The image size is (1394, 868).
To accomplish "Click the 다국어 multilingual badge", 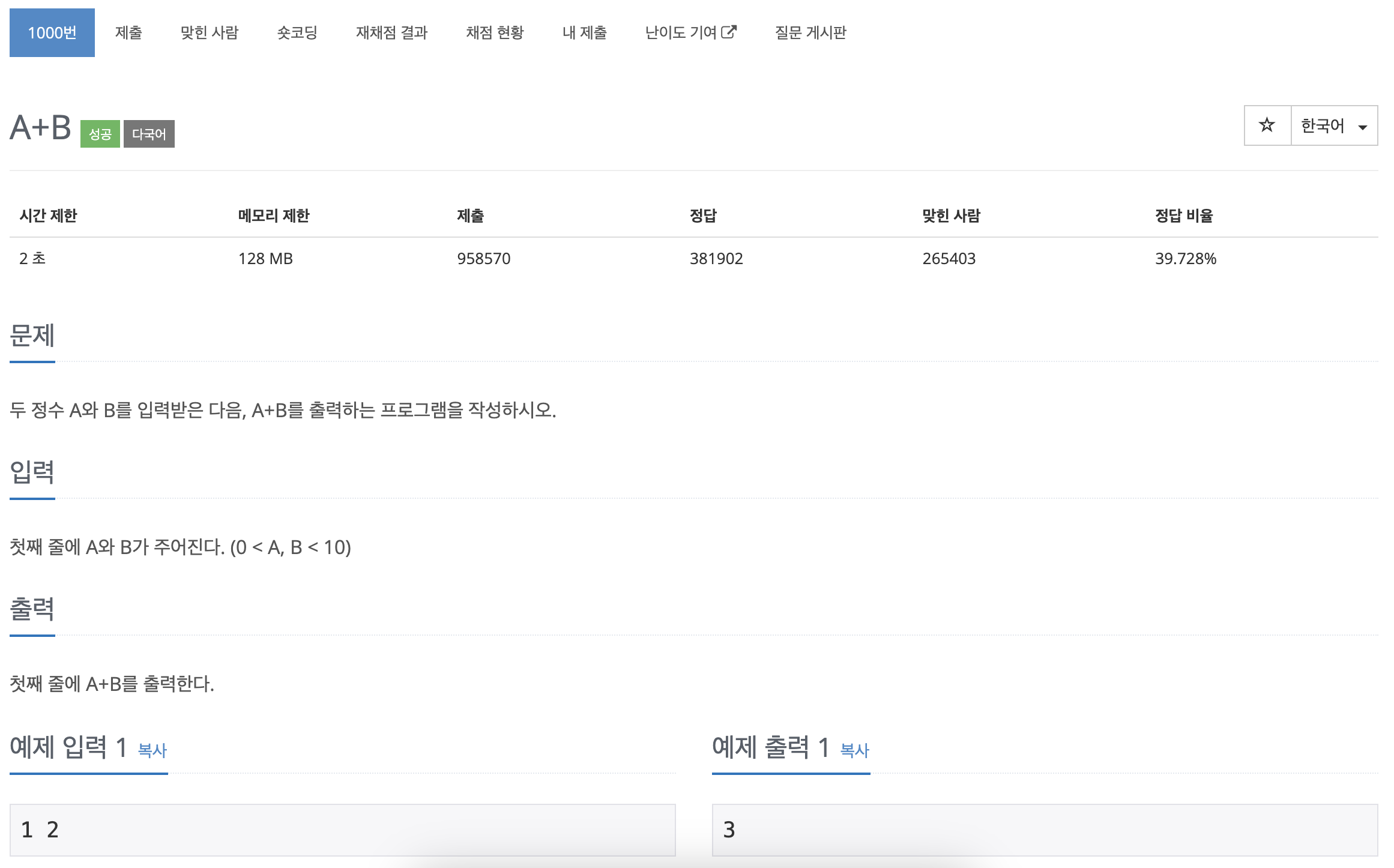I will (x=148, y=133).
